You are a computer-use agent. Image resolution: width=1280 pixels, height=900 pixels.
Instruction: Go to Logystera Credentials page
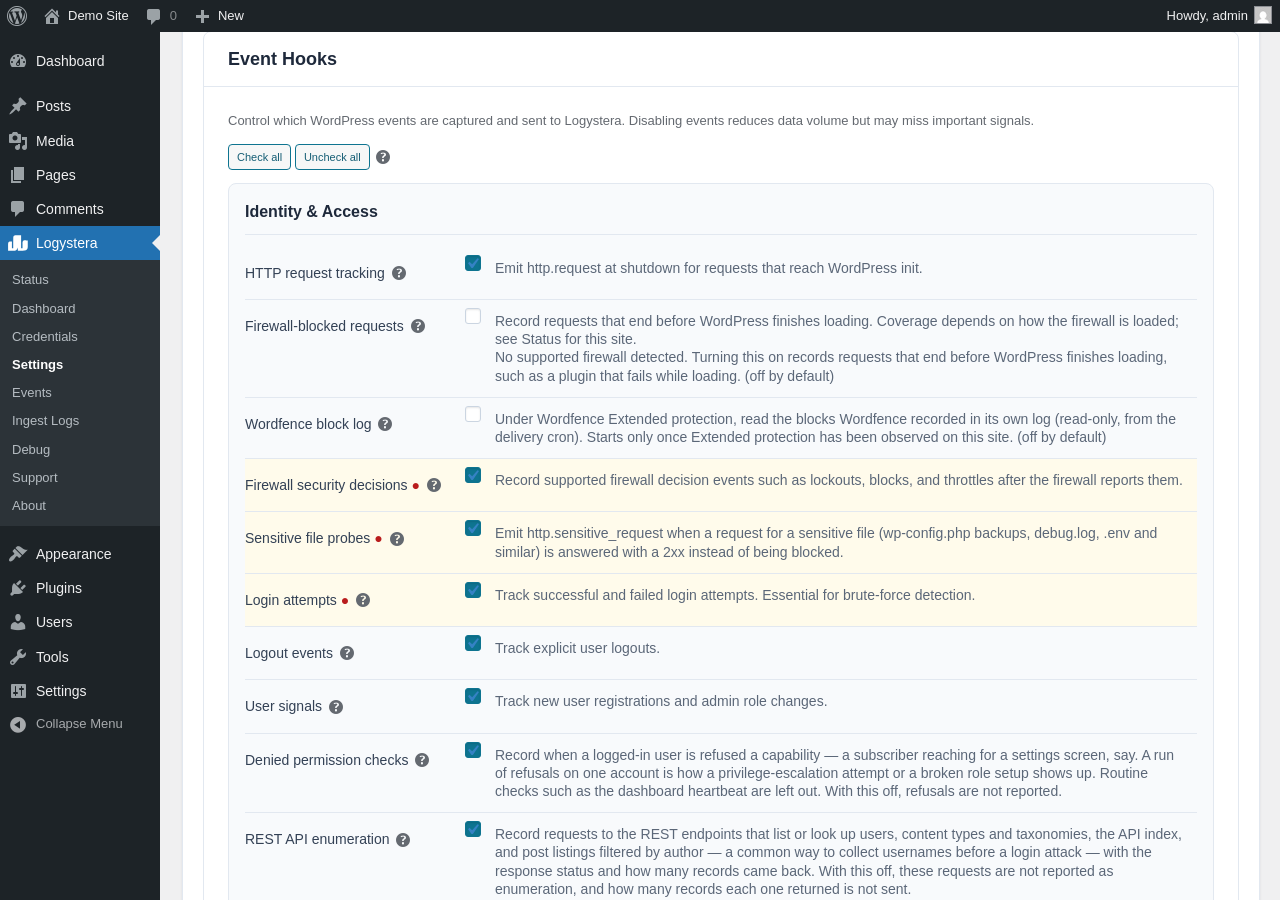[80, 337]
